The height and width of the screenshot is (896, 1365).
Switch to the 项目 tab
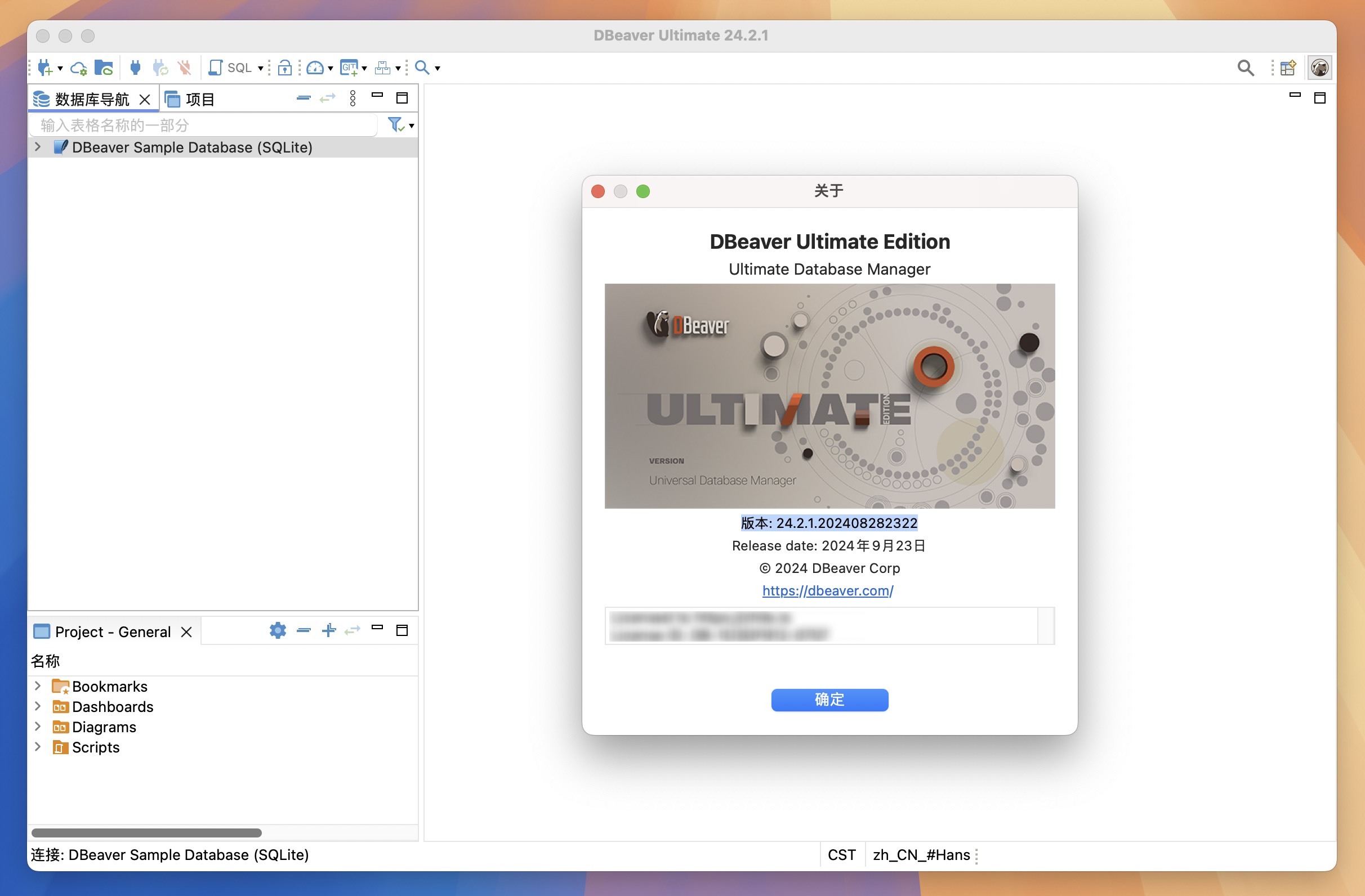190,100
